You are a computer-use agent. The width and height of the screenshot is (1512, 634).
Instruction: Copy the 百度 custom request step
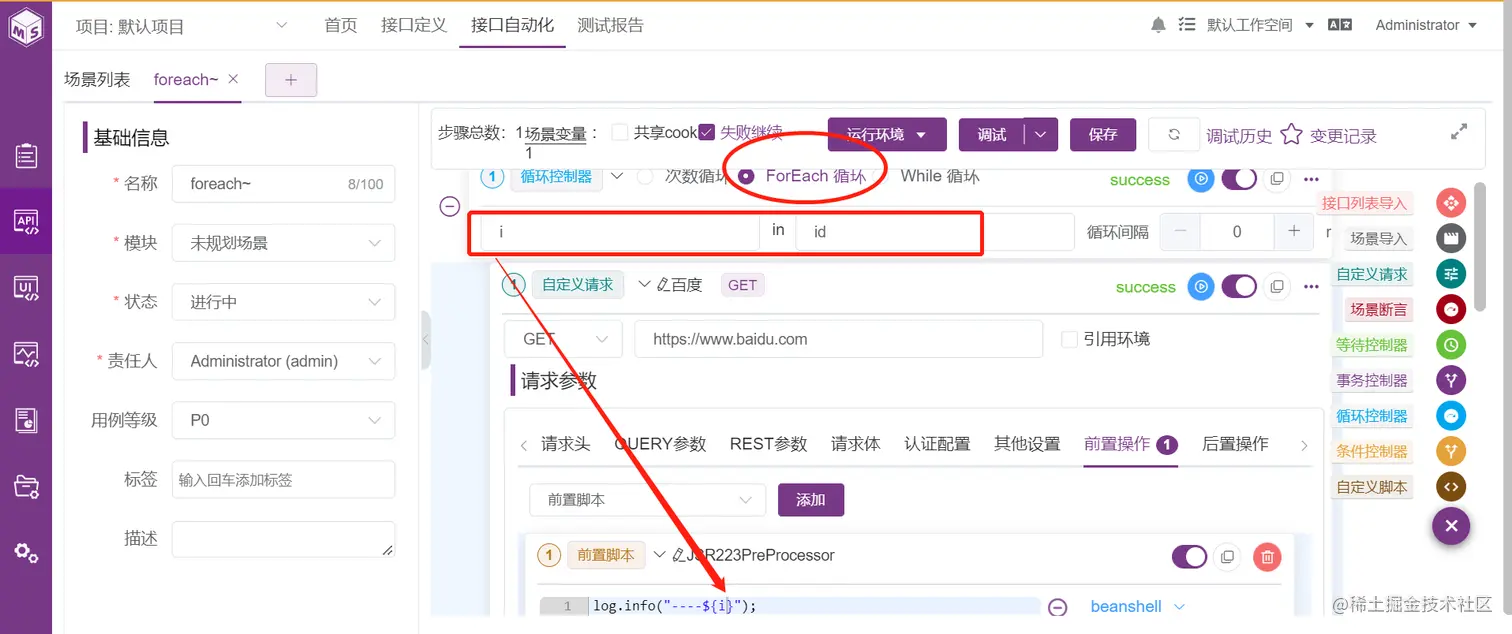coord(1276,287)
